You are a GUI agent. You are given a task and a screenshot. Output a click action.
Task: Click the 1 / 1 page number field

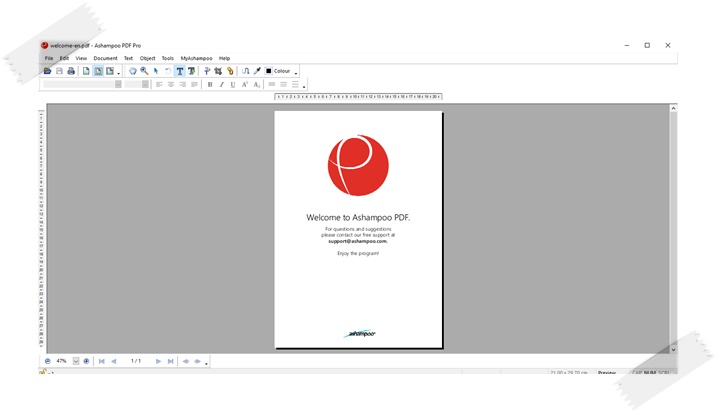coord(136,361)
